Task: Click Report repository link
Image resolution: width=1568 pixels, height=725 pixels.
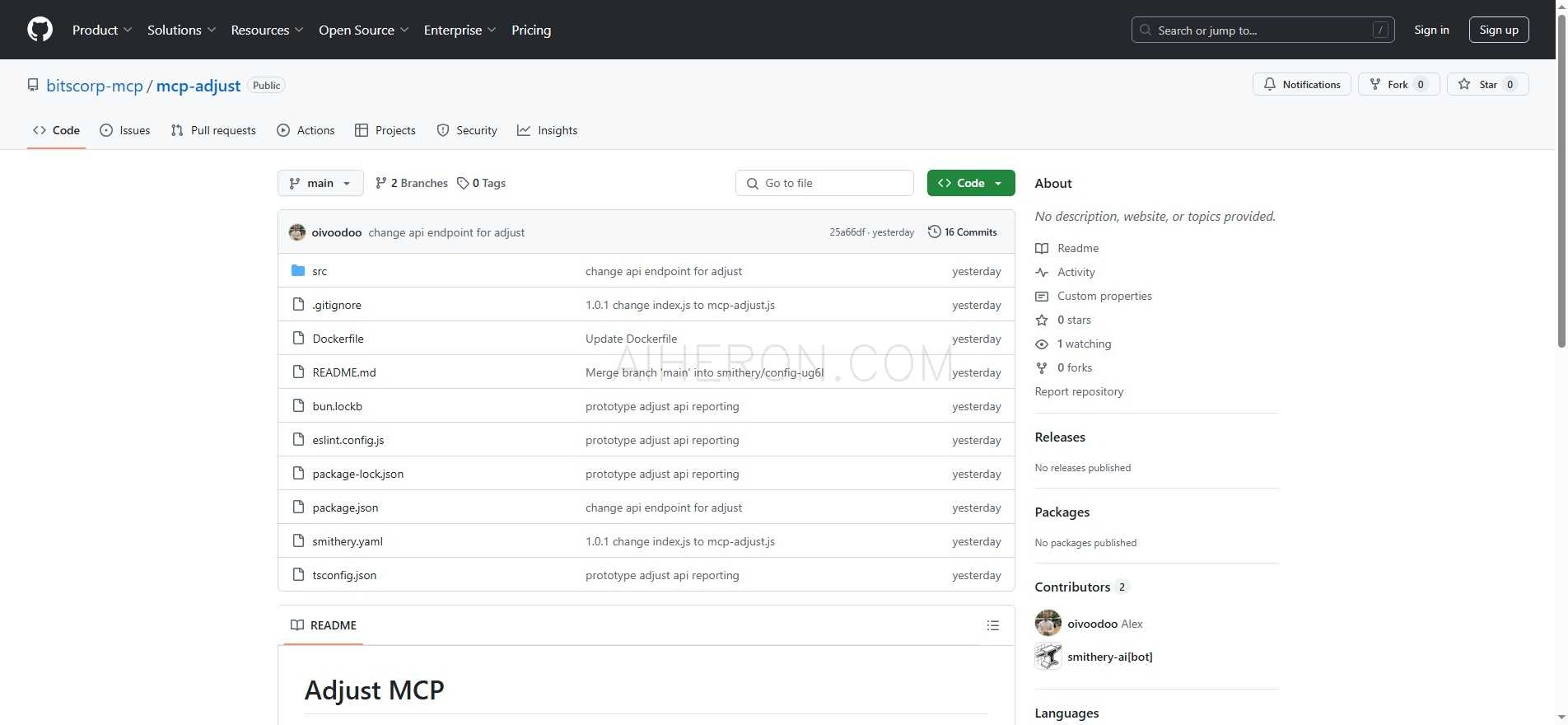Action: (x=1079, y=391)
